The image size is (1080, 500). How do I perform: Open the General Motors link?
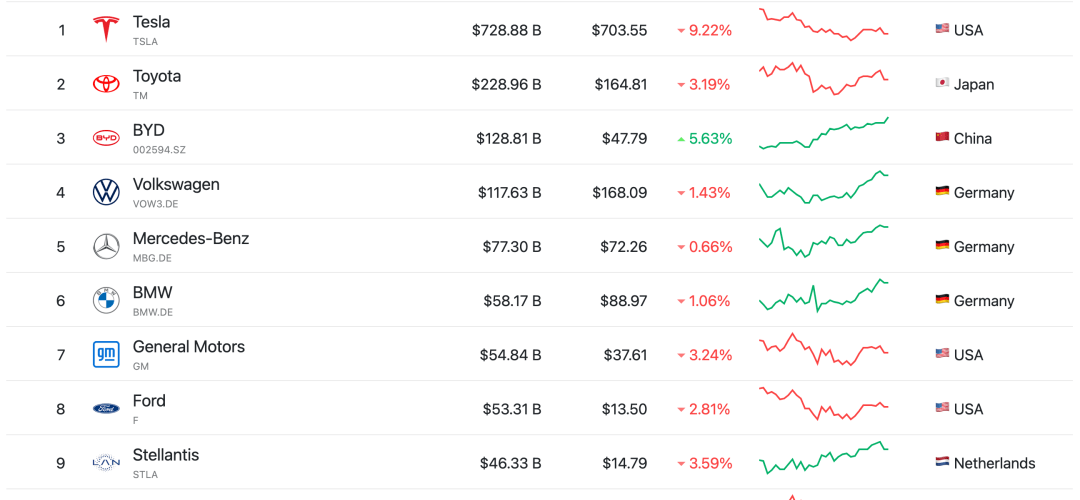tap(189, 347)
